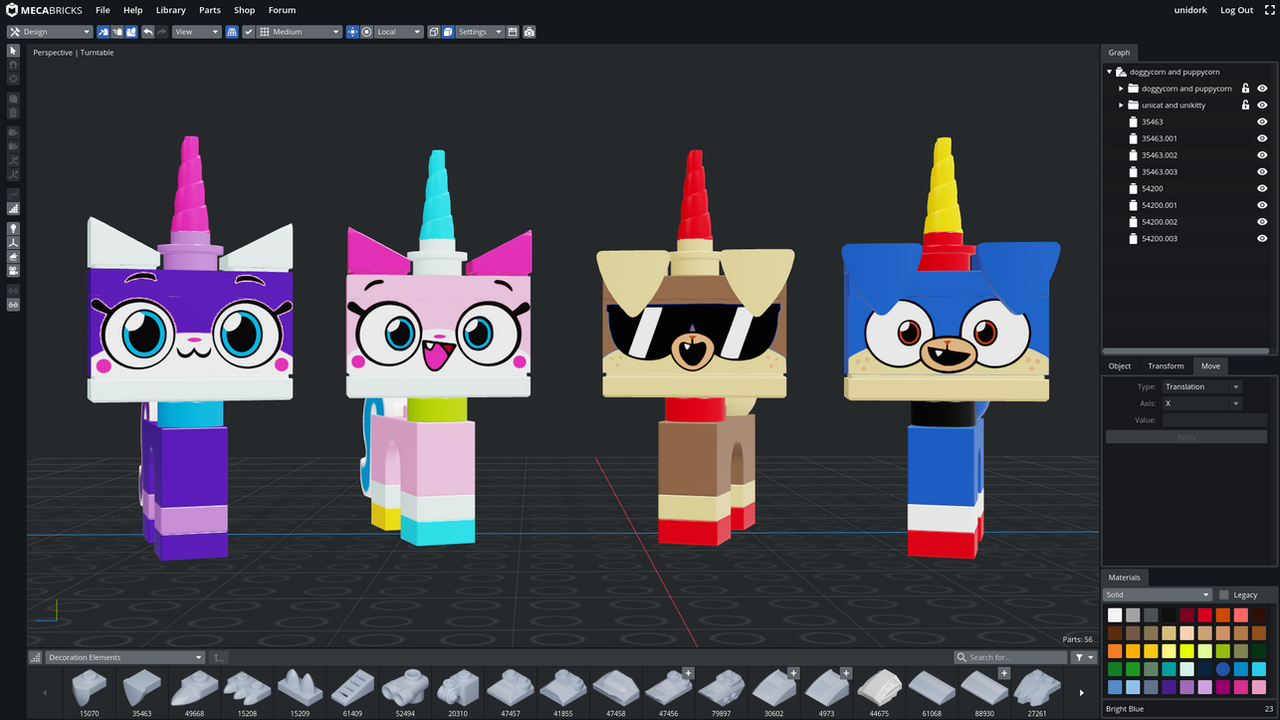The width and height of the screenshot is (1280, 720).
Task: Open the Parts menu
Action: [210, 10]
